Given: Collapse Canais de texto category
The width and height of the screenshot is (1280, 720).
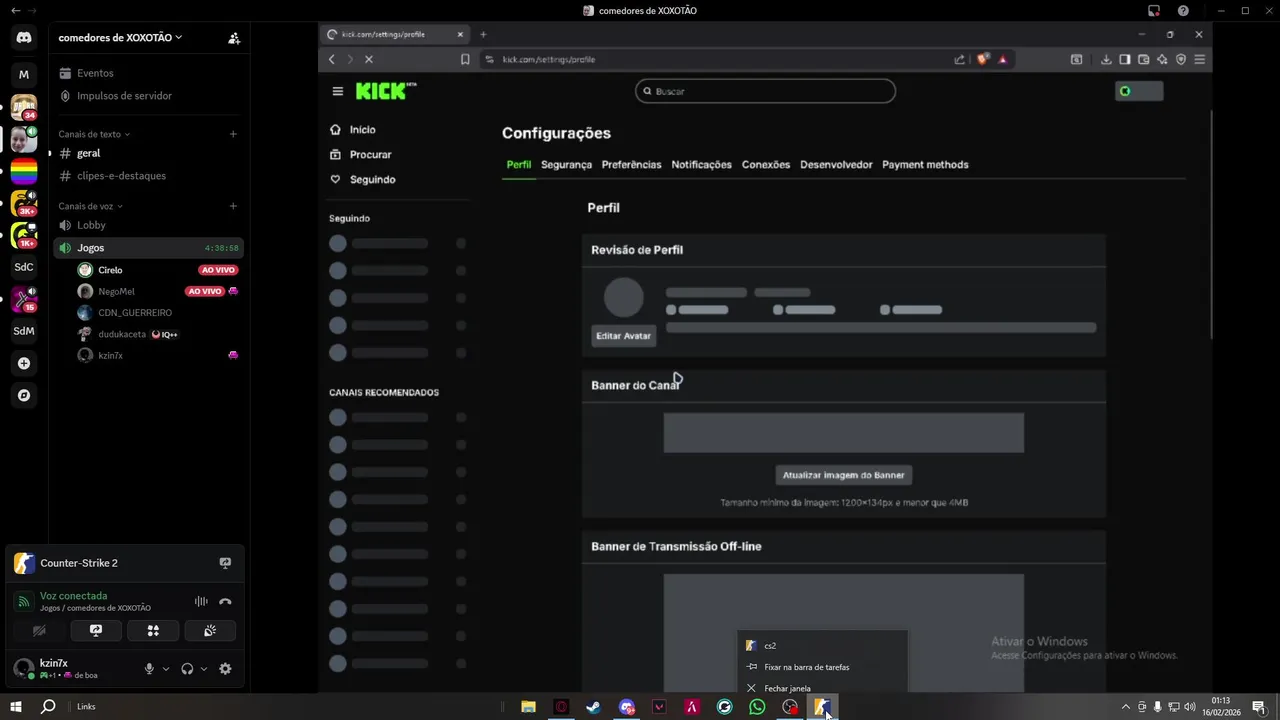Looking at the screenshot, I should pyautogui.click(x=94, y=134).
